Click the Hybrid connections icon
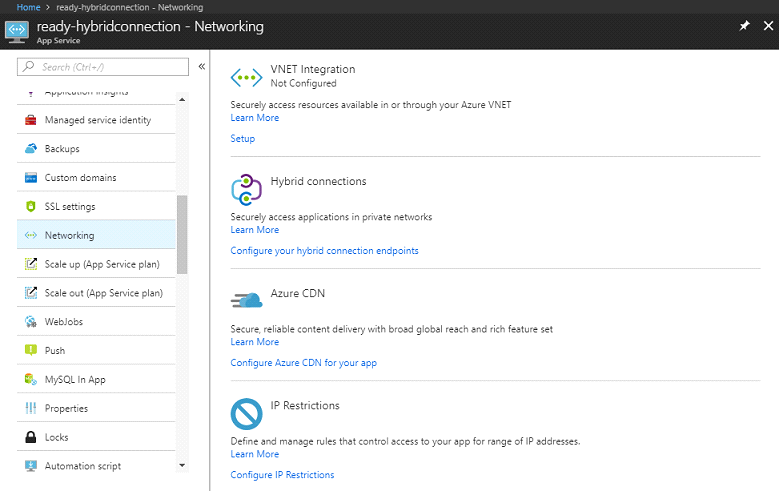The width and height of the screenshot is (779, 491). coord(246,190)
